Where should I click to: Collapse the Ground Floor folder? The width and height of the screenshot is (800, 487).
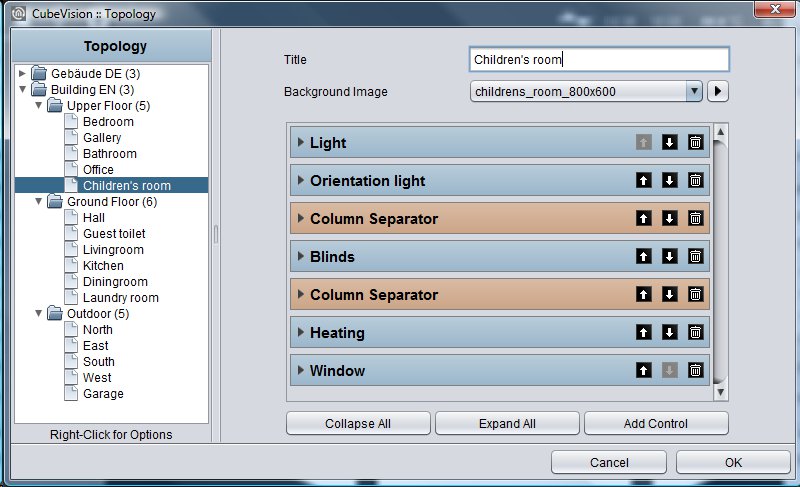[38, 201]
